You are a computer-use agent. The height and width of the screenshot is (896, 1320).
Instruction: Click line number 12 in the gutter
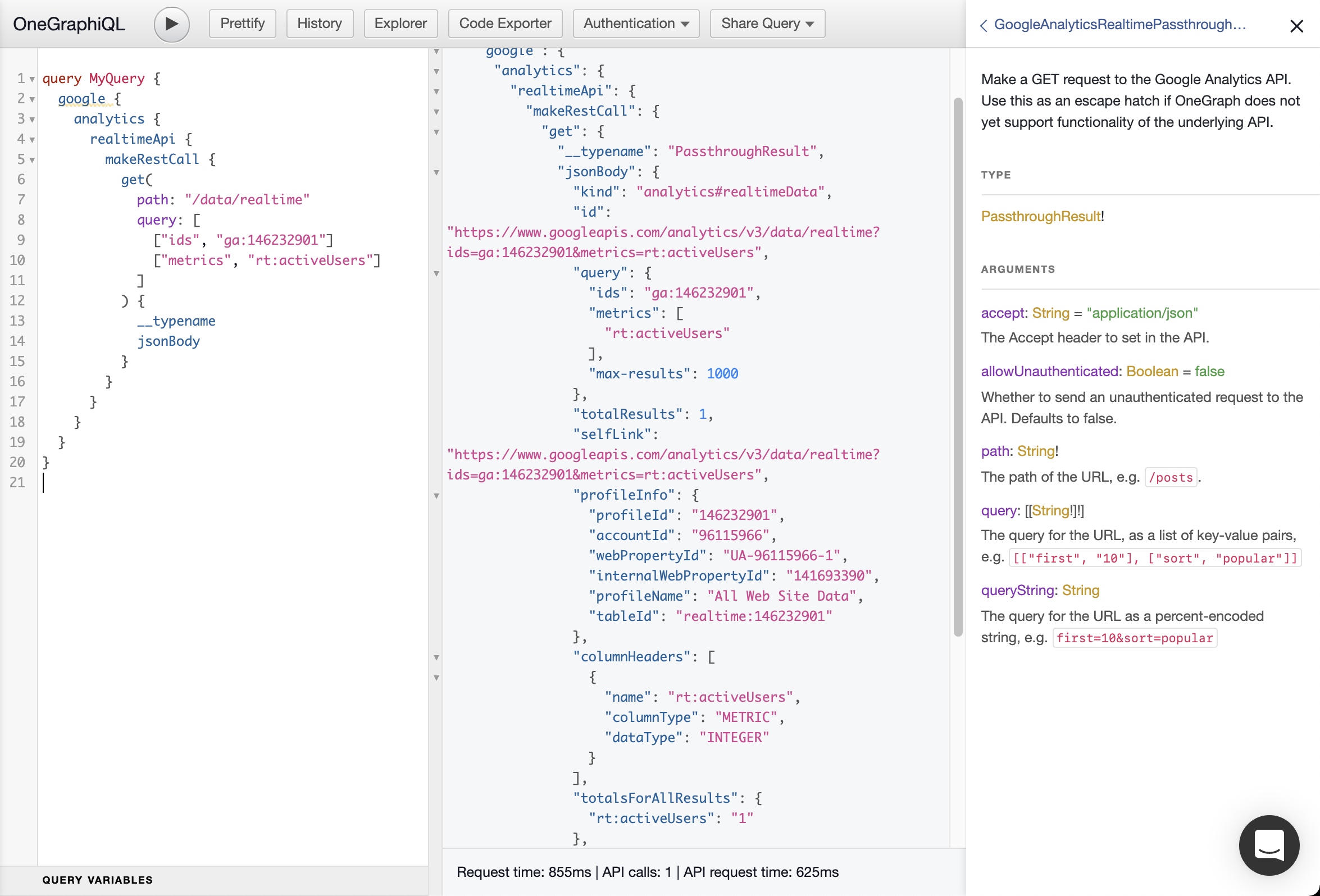point(17,301)
